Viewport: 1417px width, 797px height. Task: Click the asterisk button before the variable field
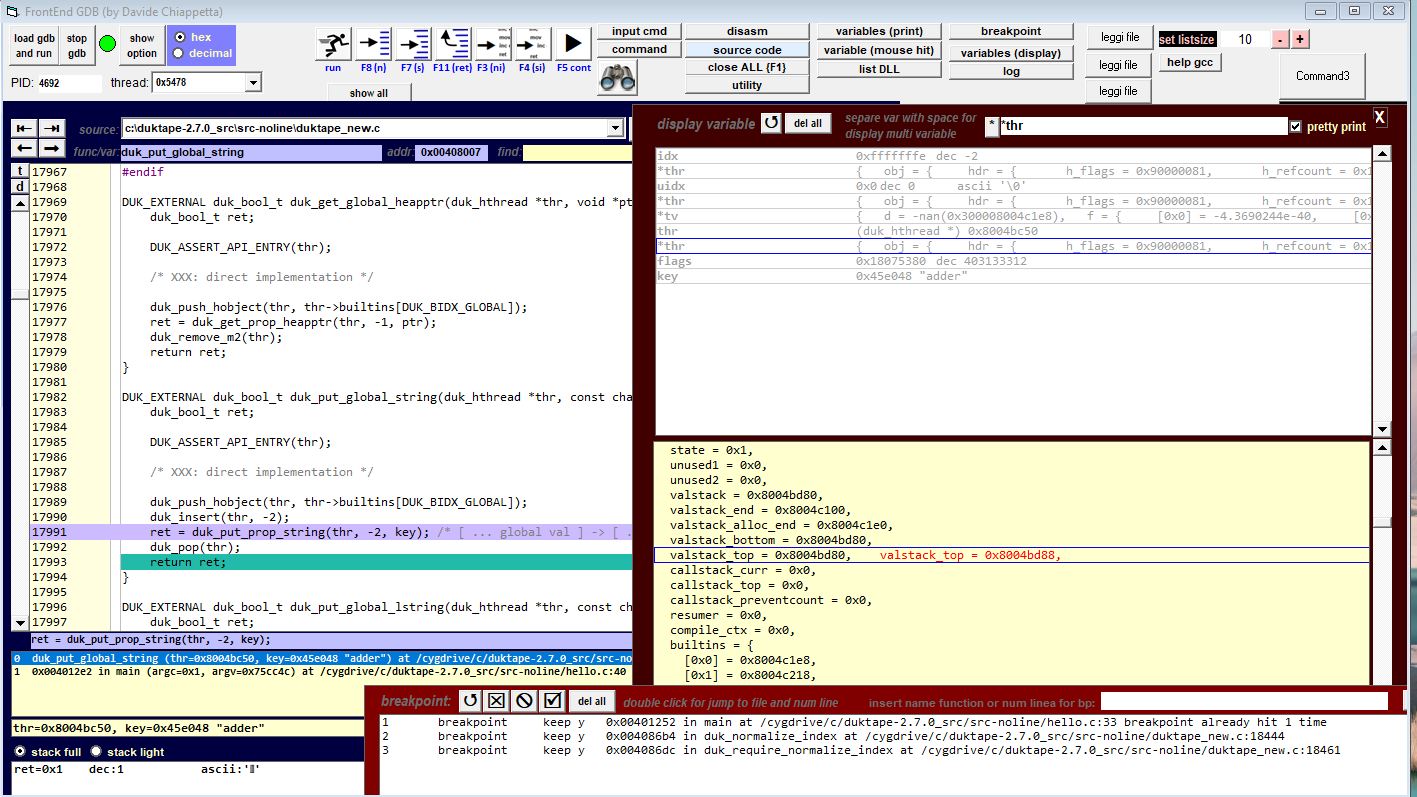point(992,126)
